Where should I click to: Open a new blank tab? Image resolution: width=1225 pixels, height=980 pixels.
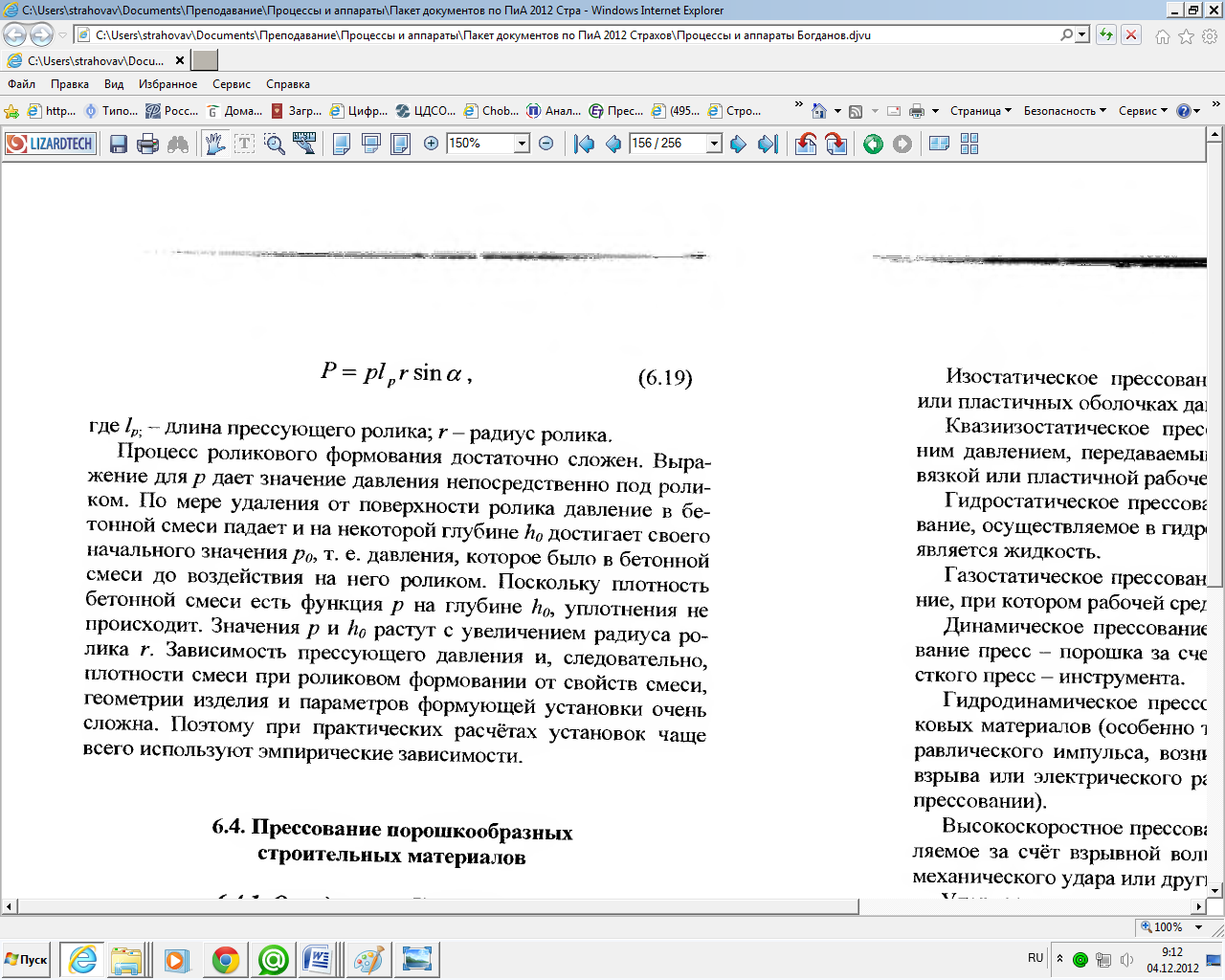coord(205,60)
